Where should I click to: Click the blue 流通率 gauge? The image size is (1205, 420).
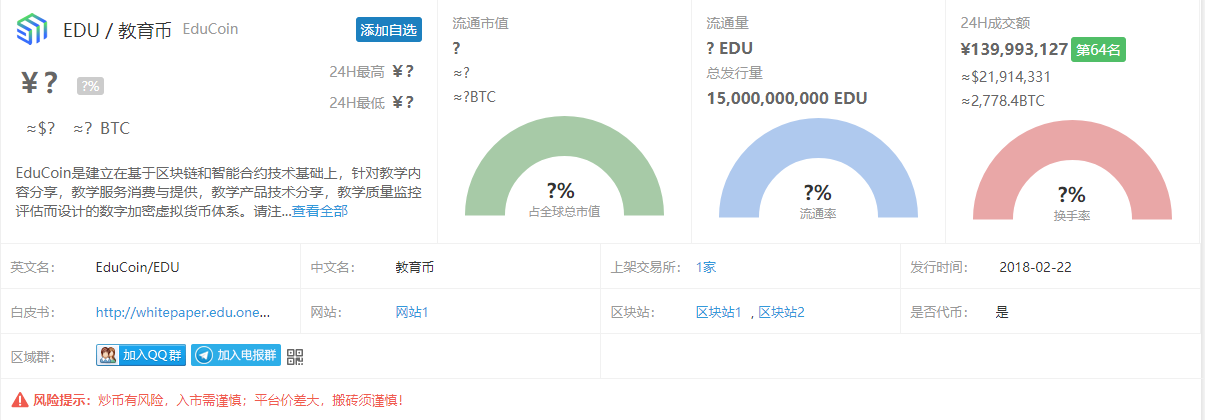point(818,167)
